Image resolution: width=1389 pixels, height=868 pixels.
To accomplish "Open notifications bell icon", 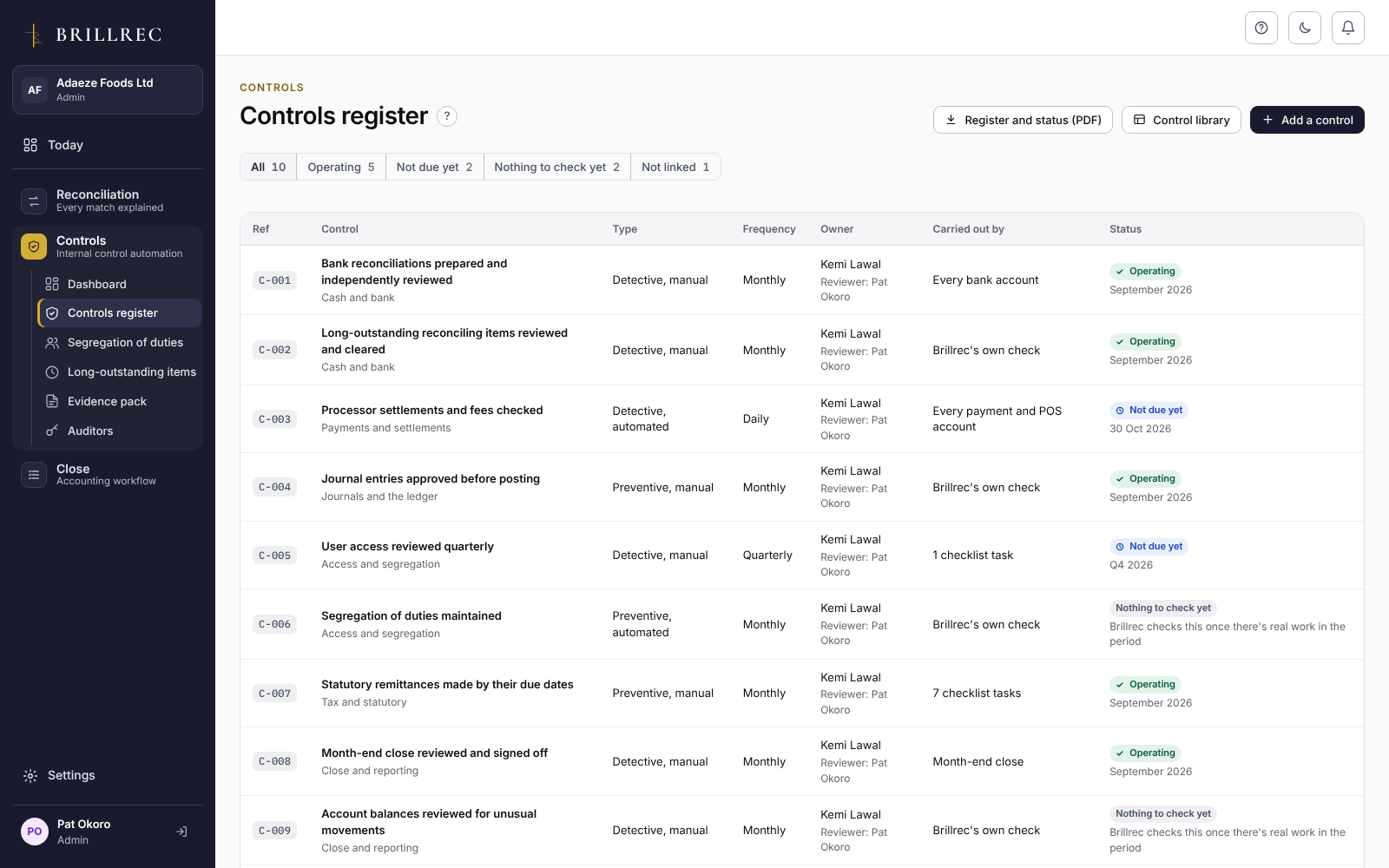I will click(1348, 28).
